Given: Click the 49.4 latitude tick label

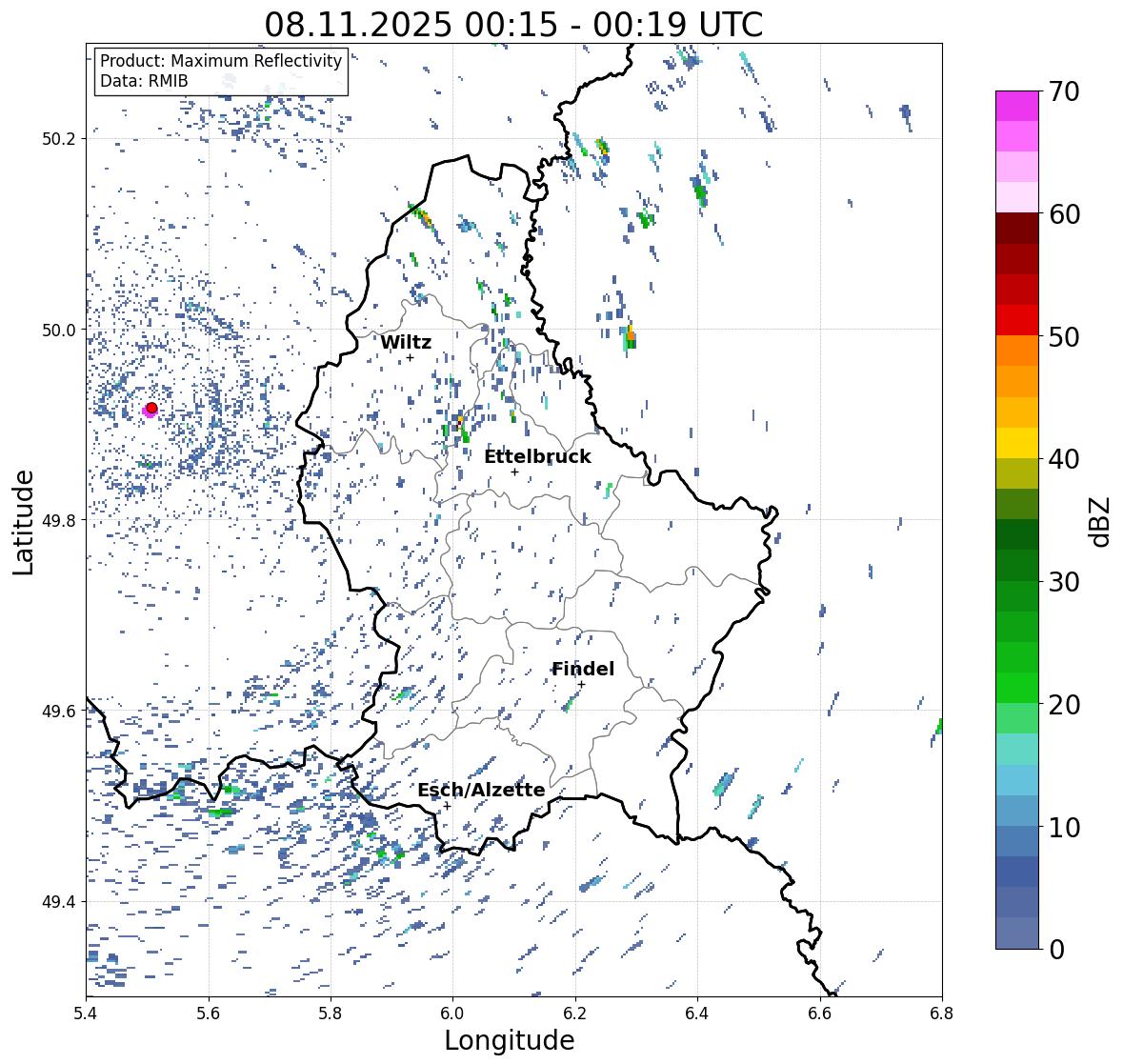Looking at the screenshot, I should click(59, 901).
